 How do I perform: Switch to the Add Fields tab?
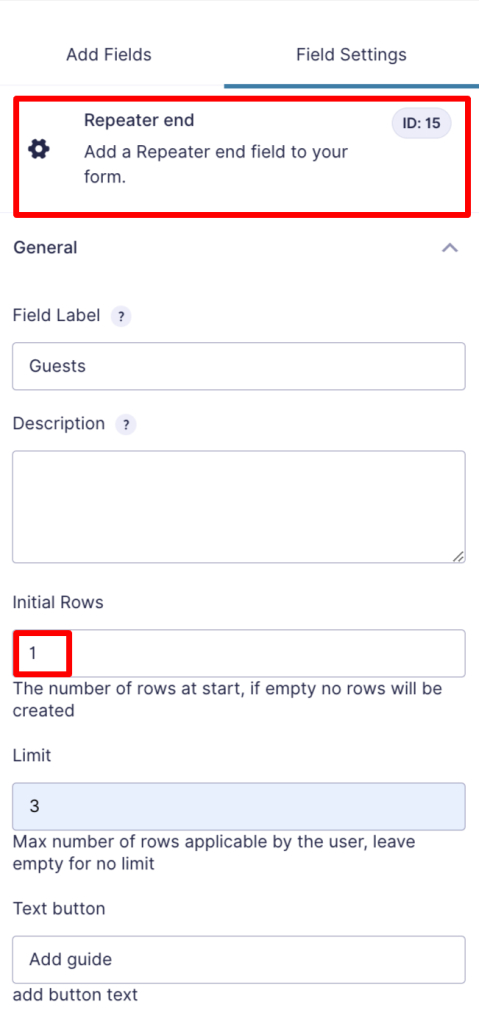[108, 54]
